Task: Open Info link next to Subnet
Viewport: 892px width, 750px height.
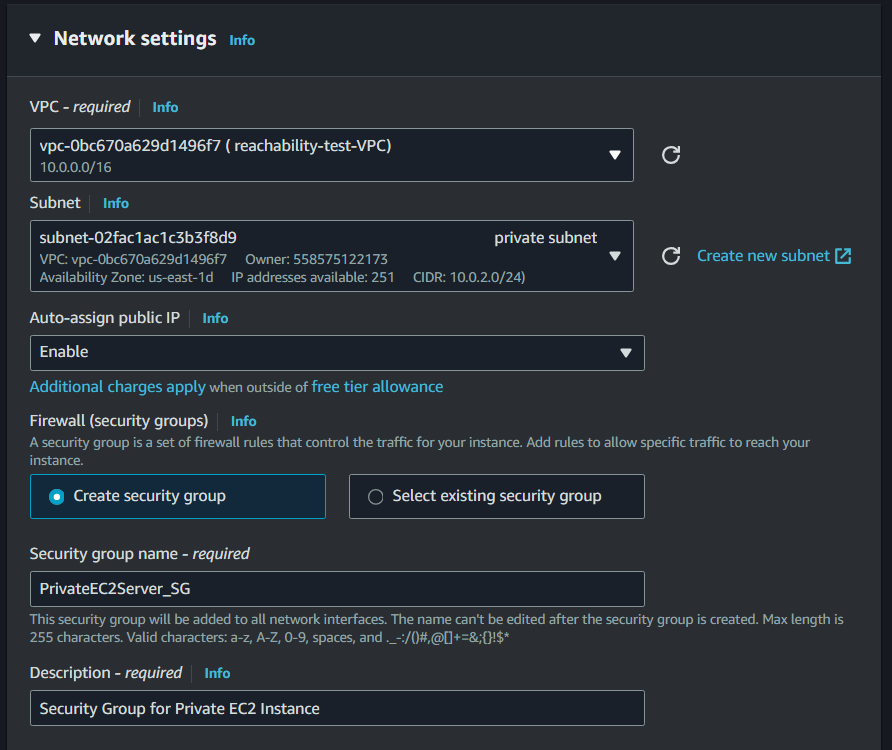Action: point(115,203)
